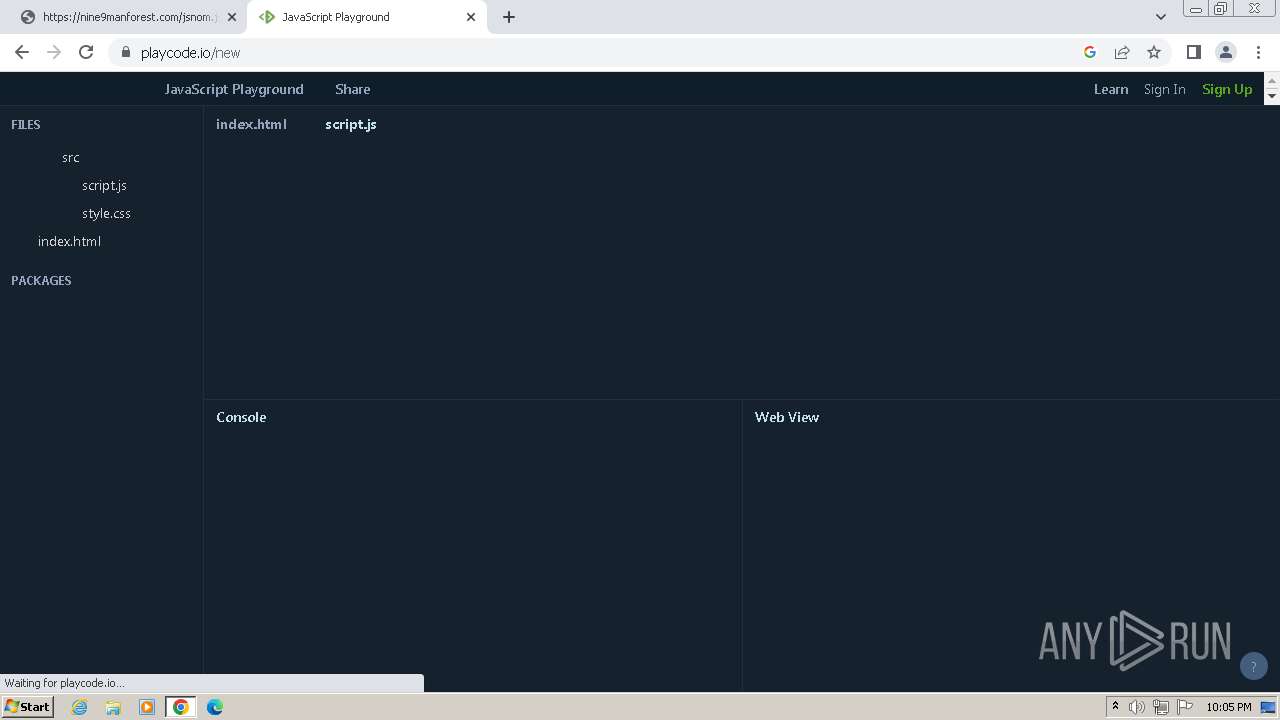1280x720 pixels.
Task: Click the share page icon
Action: [x=1122, y=52]
